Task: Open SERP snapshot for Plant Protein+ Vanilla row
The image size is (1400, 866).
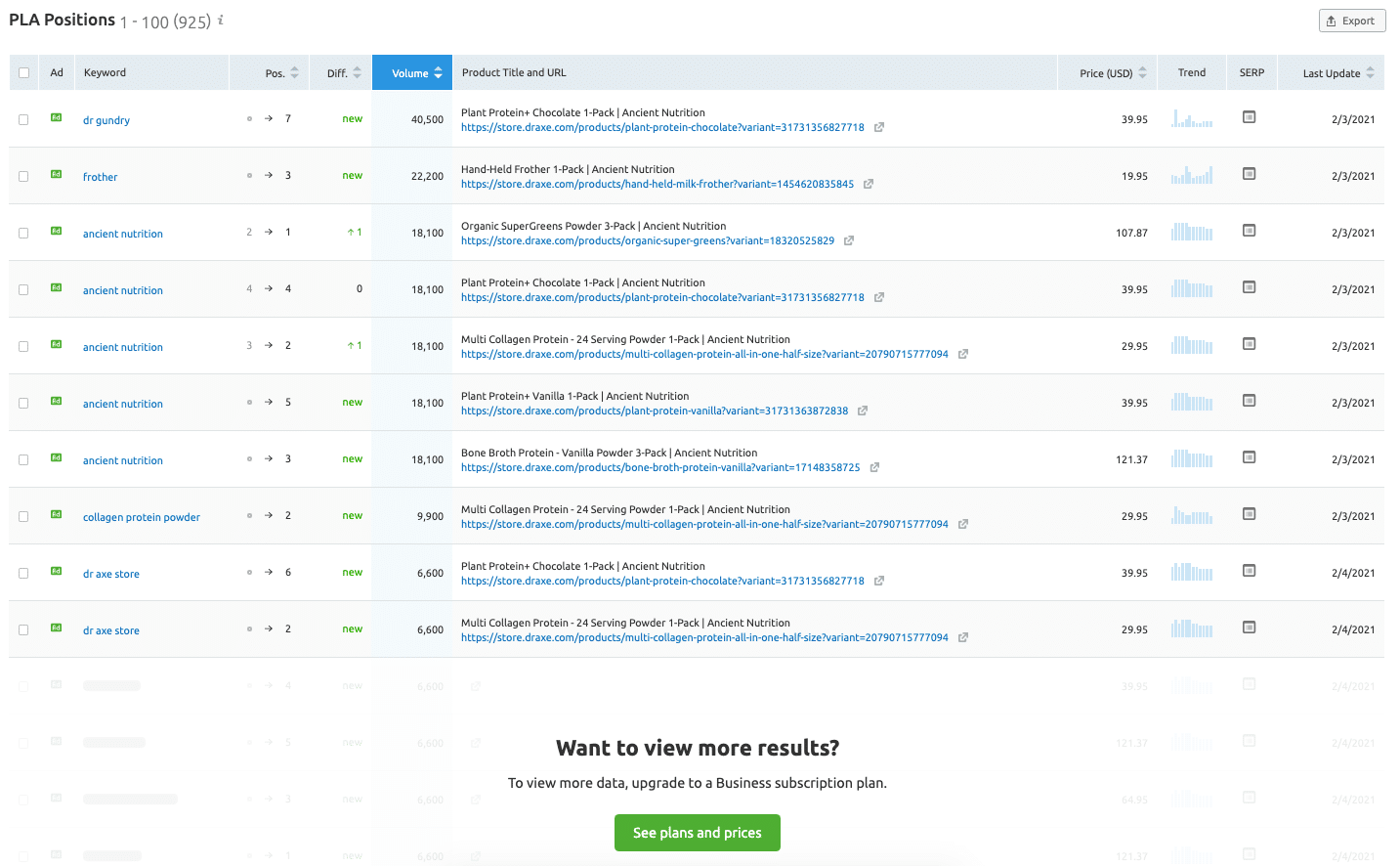Action: coord(1249,401)
